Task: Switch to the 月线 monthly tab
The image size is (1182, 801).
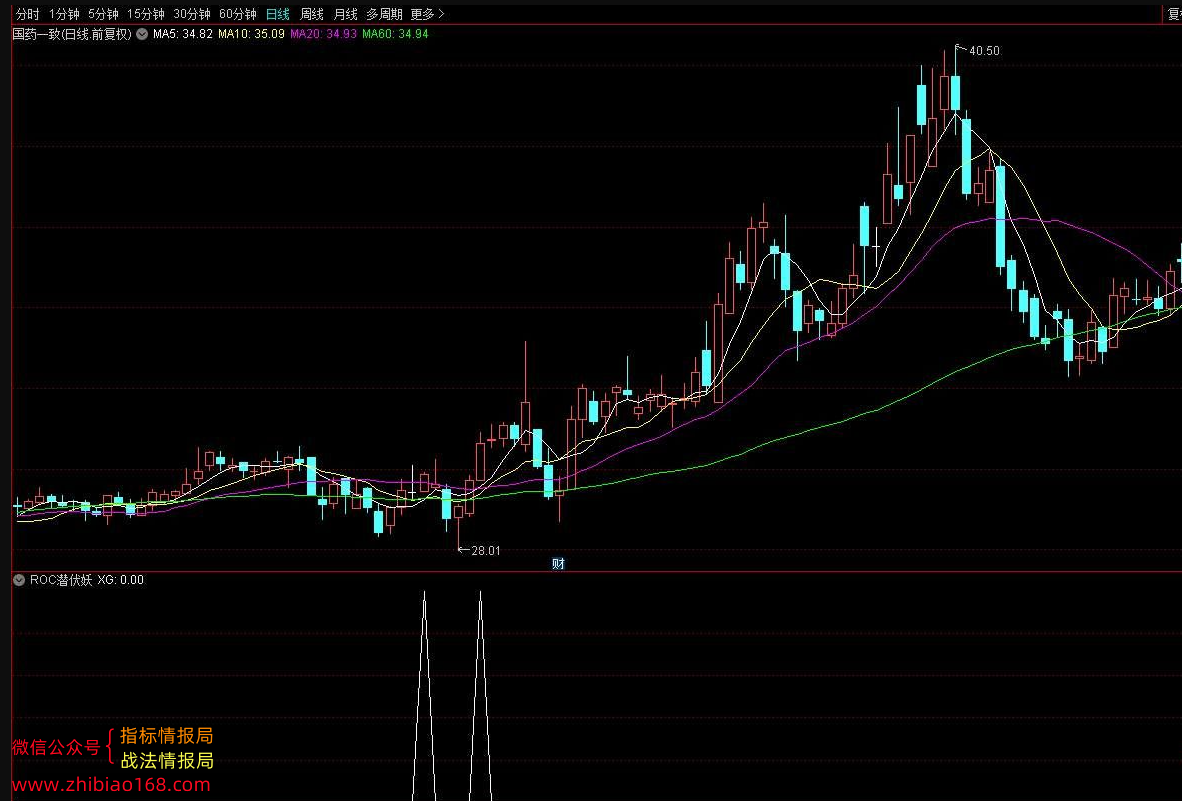Action: coord(345,14)
